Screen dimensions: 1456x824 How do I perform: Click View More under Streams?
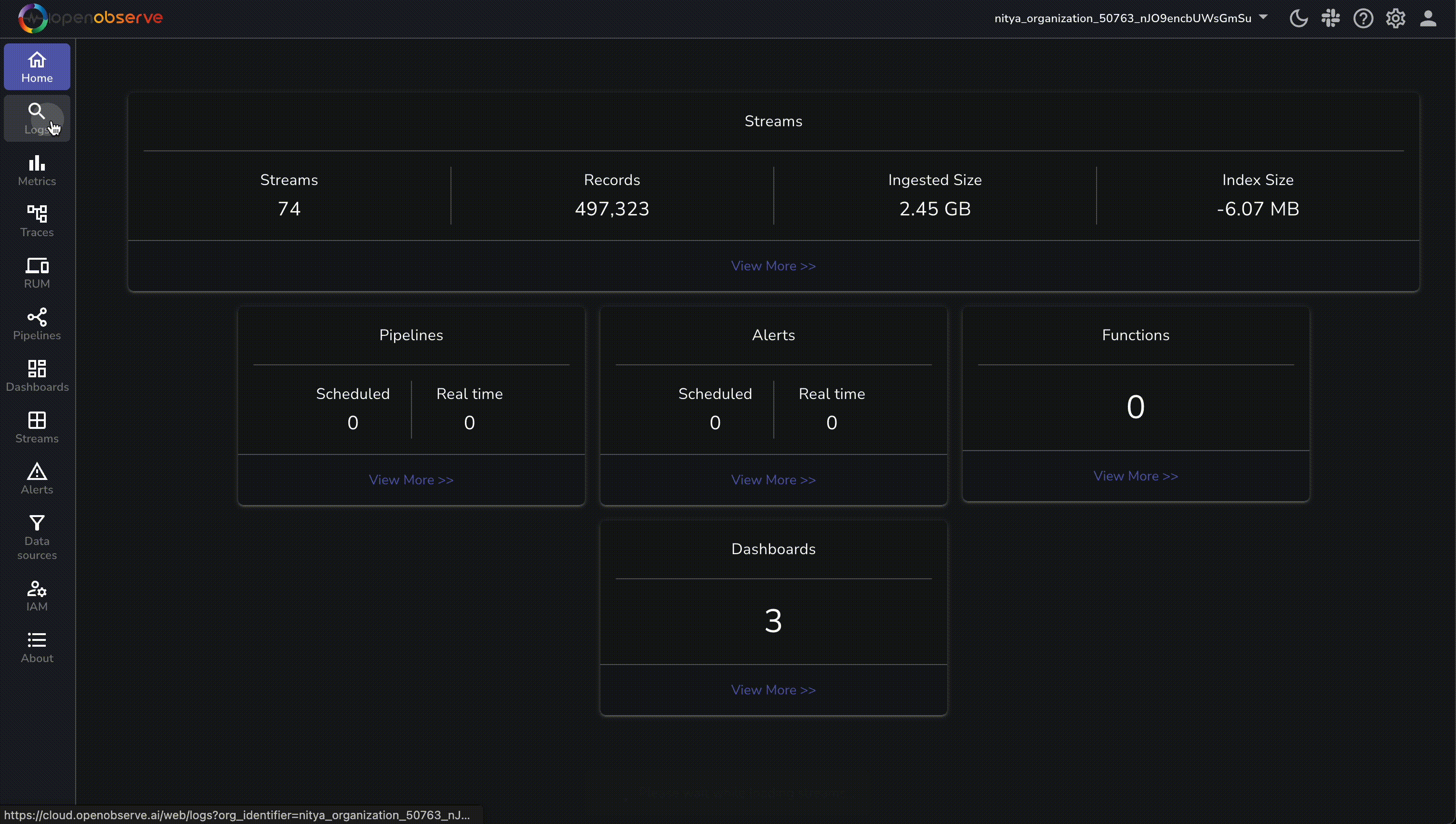click(773, 266)
